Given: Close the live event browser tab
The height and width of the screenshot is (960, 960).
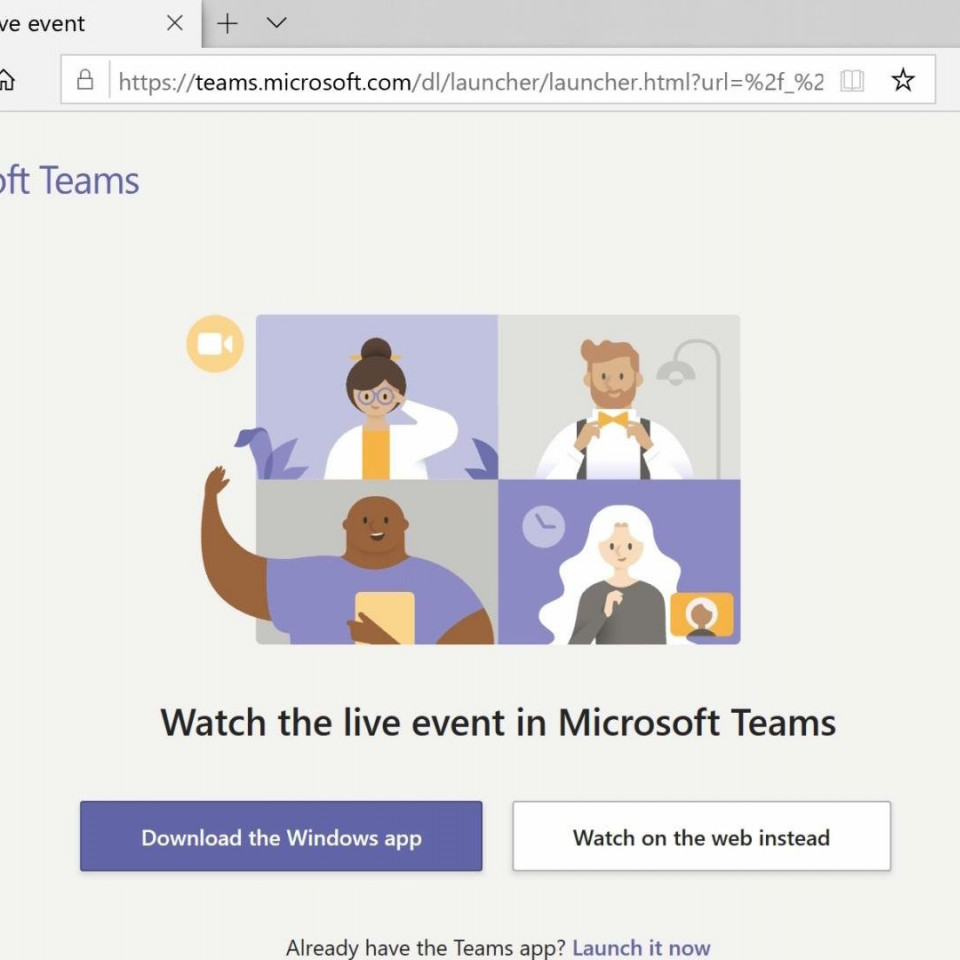Looking at the screenshot, I should tap(175, 23).
